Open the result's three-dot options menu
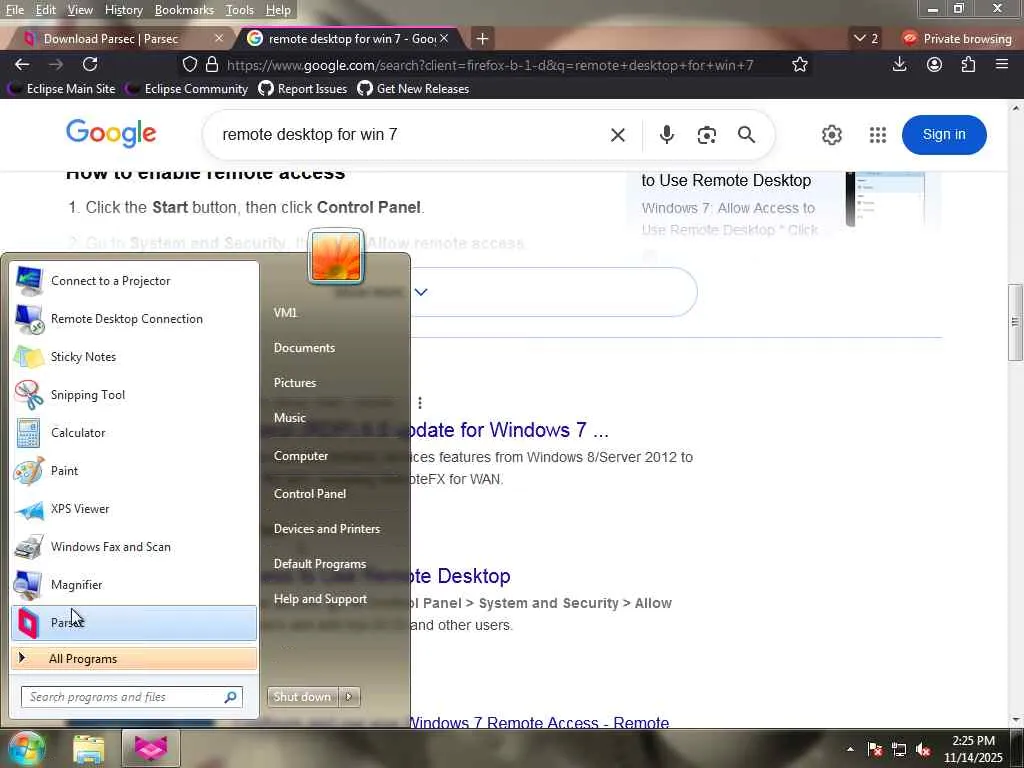The height and width of the screenshot is (768, 1024). coord(420,402)
